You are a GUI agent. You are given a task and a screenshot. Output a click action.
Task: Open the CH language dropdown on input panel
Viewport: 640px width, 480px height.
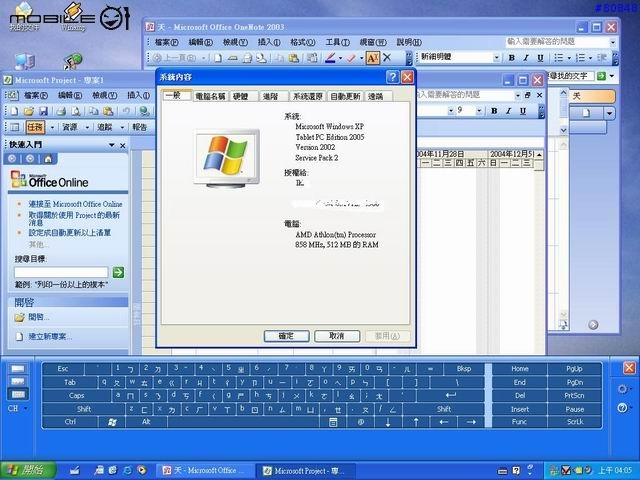coord(25,409)
